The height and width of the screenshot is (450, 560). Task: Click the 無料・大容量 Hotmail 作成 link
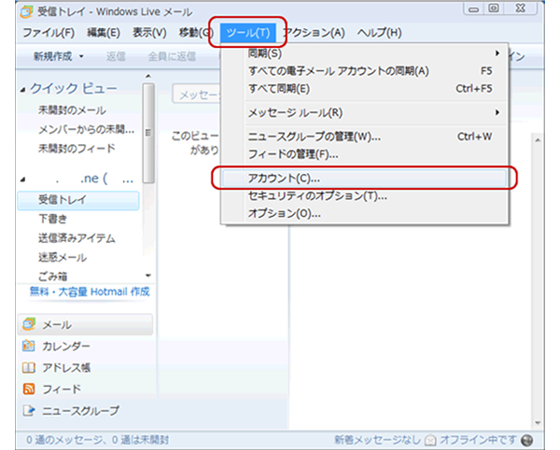click(89, 292)
